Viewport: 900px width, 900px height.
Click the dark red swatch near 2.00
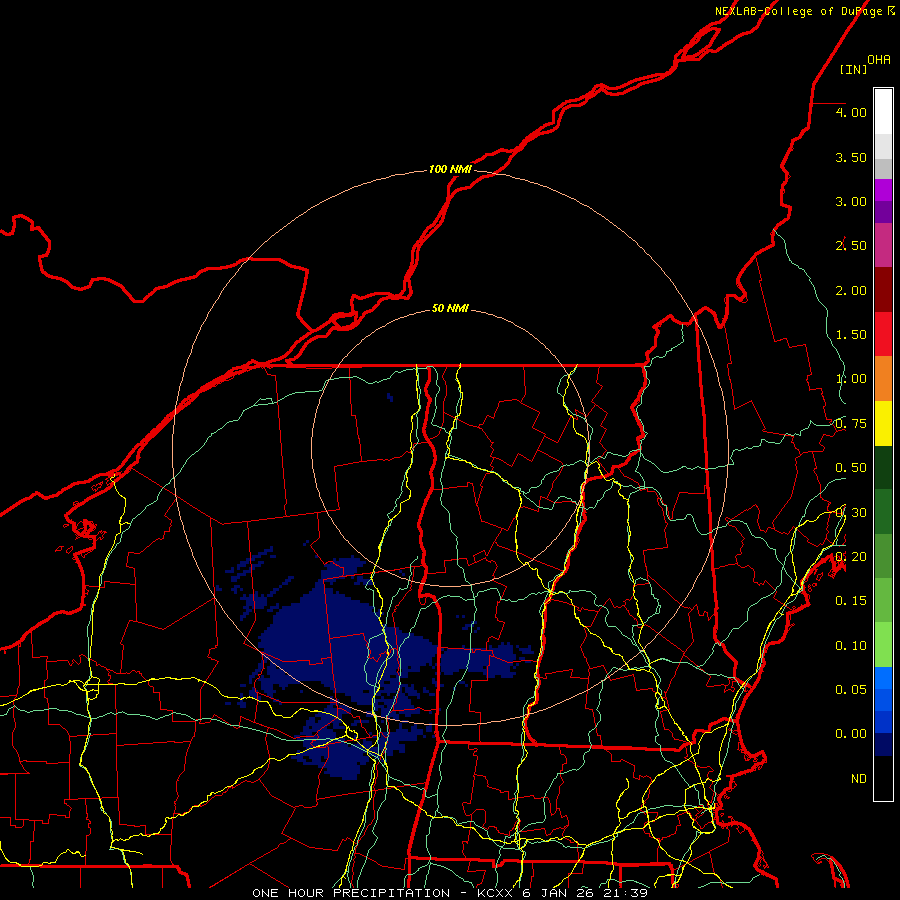pyautogui.click(x=883, y=290)
